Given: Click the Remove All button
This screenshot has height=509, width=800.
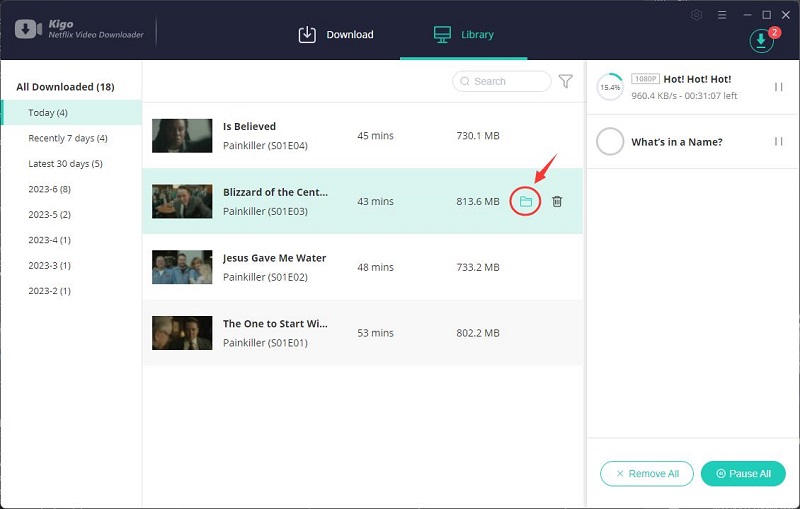Looking at the screenshot, I should [647, 474].
